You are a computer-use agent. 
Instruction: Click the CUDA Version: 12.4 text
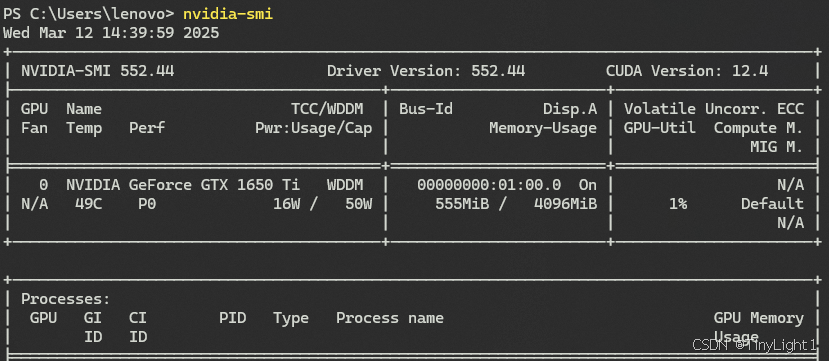(687, 71)
